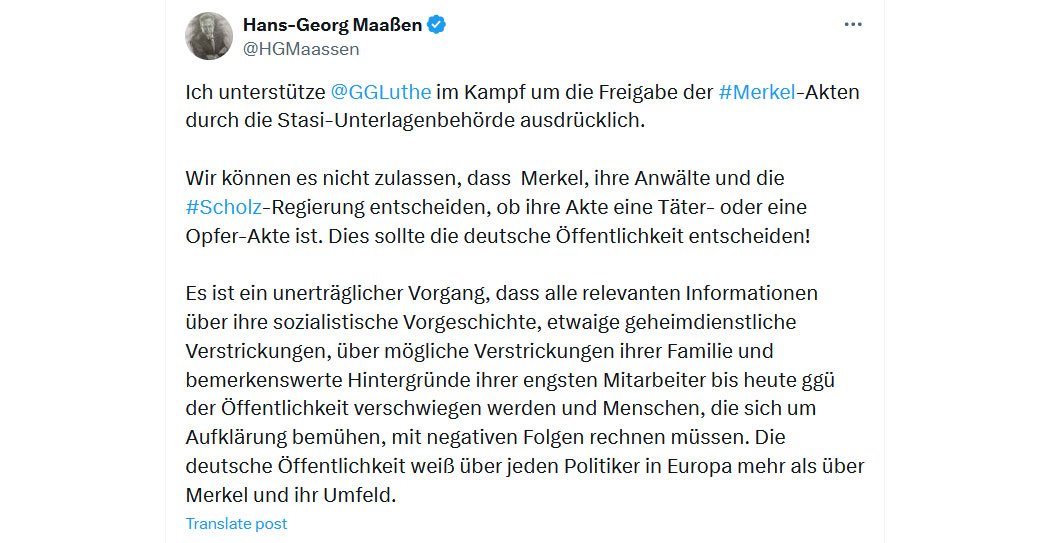Open the #Scholz hashtag
This screenshot has height=543, width=1050.
pyautogui.click(x=224, y=207)
